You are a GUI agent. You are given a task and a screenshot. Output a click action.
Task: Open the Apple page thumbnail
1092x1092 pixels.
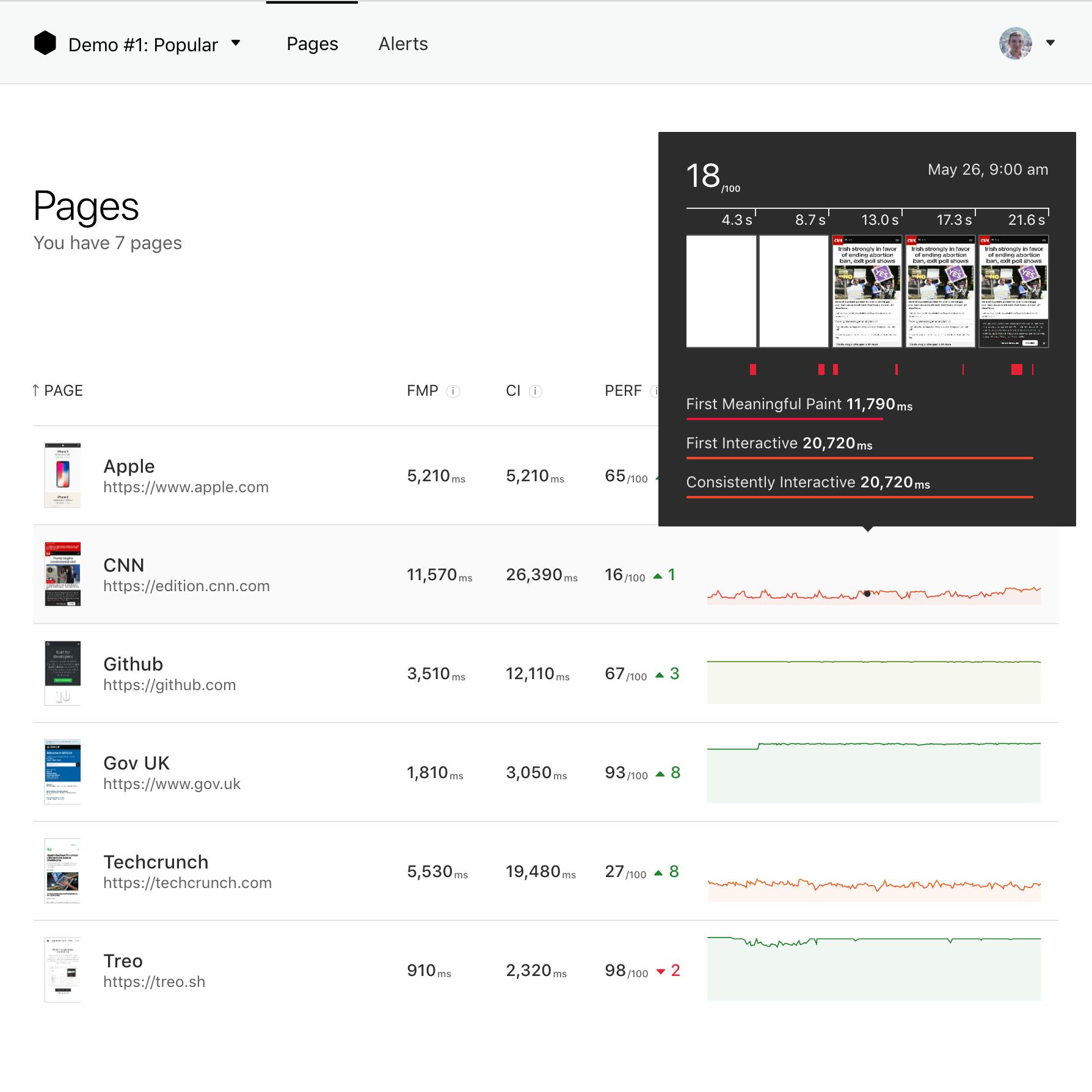[x=62, y=475]
